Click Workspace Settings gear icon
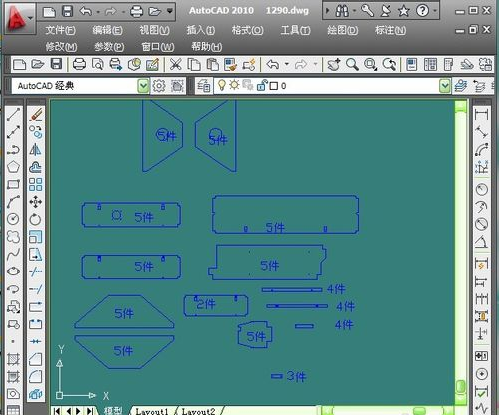This screenshot has width=499, height=415. (159, 86)
